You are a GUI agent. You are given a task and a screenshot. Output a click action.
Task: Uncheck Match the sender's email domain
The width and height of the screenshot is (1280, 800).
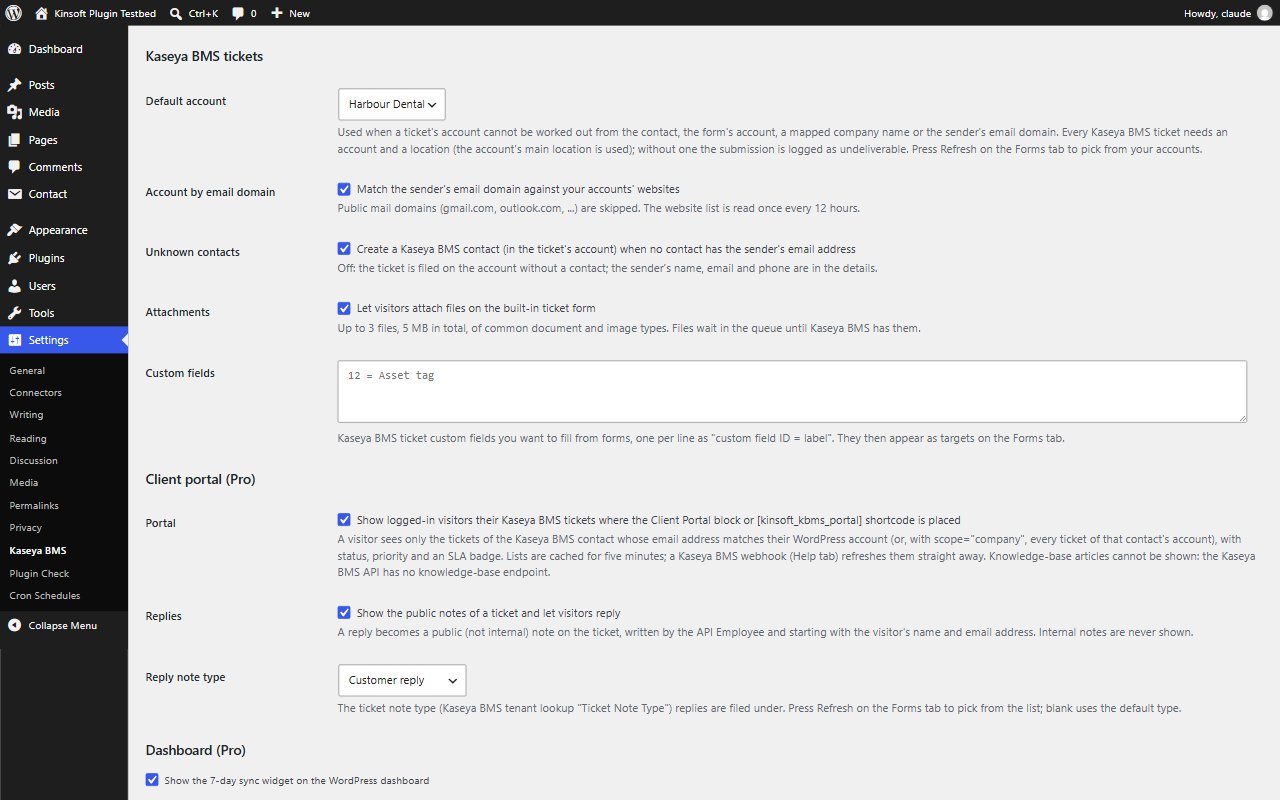(x=345, y=189)
